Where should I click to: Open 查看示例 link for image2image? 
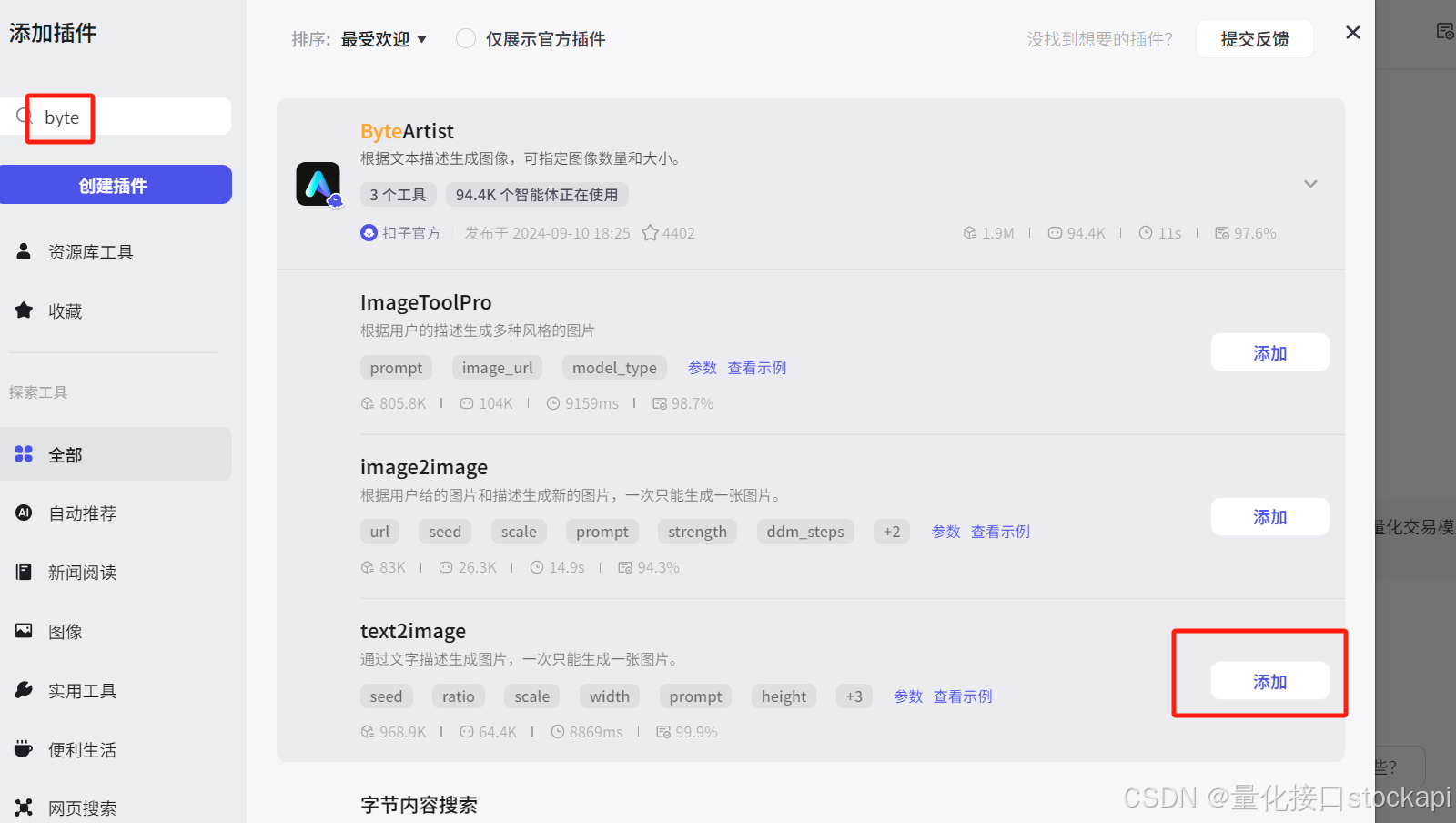(1000, 532)
